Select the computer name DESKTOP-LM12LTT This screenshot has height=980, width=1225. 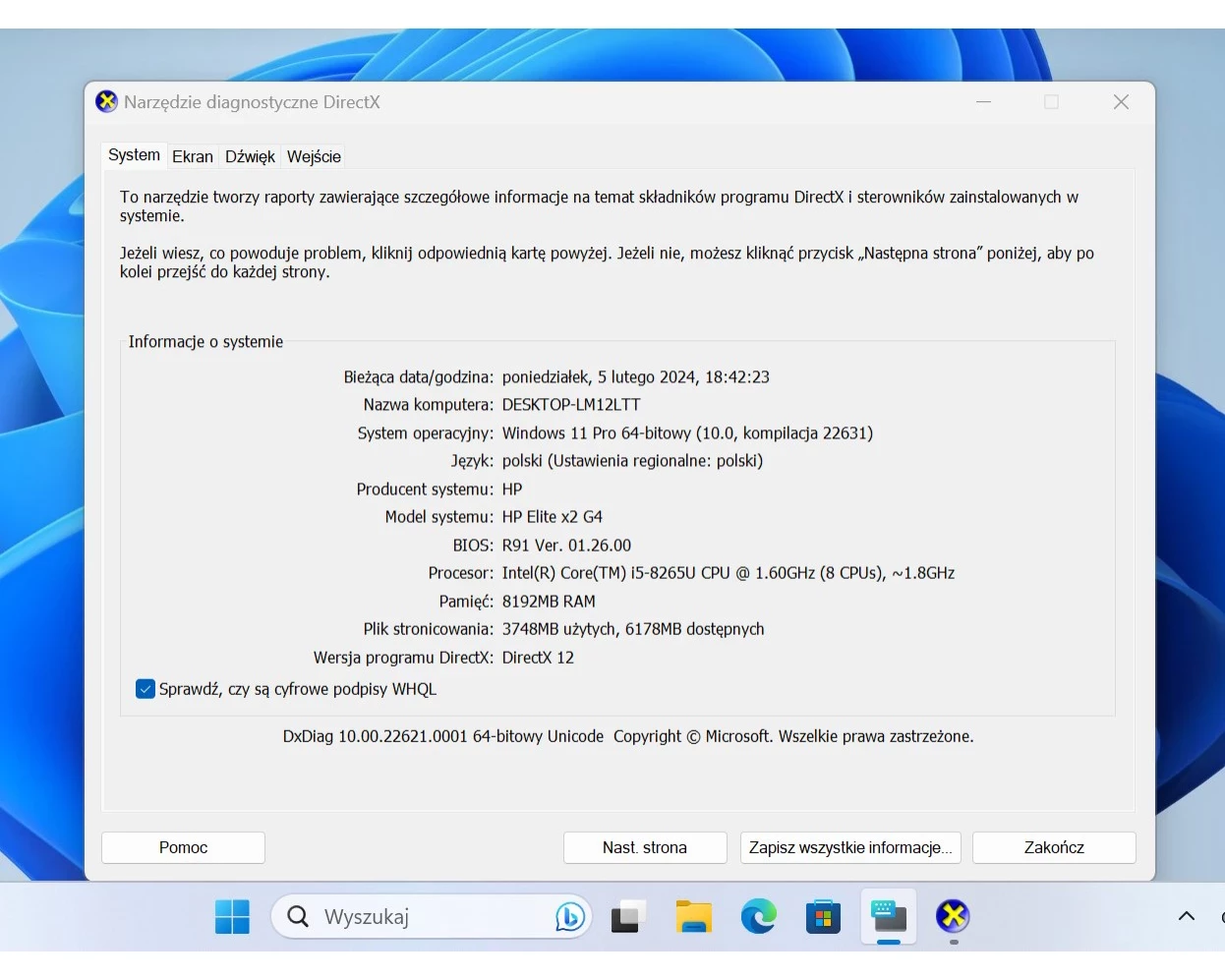[571, 405]
